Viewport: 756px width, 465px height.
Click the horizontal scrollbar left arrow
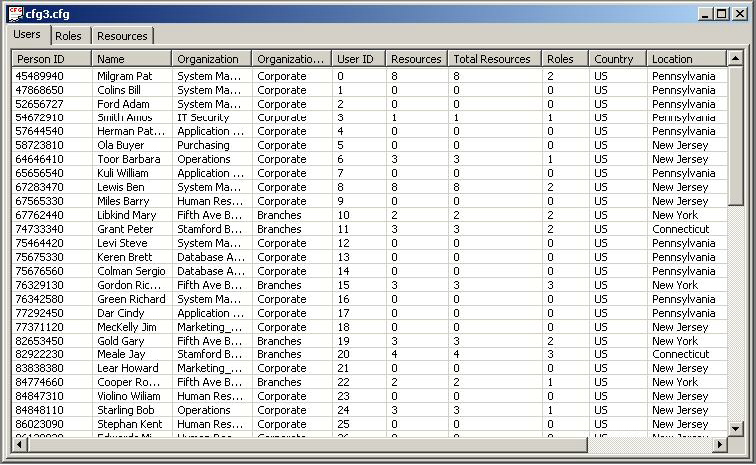point(19,444)
